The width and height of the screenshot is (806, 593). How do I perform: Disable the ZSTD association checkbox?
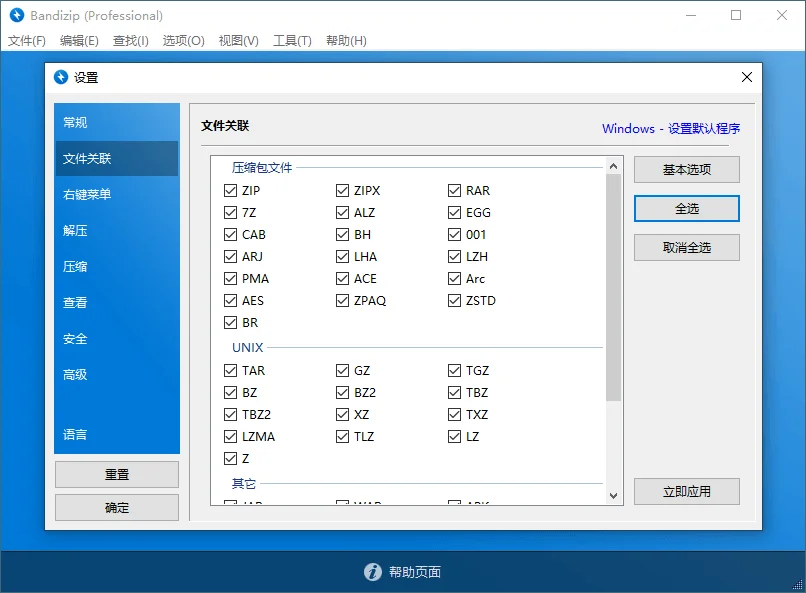coord(454,300)
